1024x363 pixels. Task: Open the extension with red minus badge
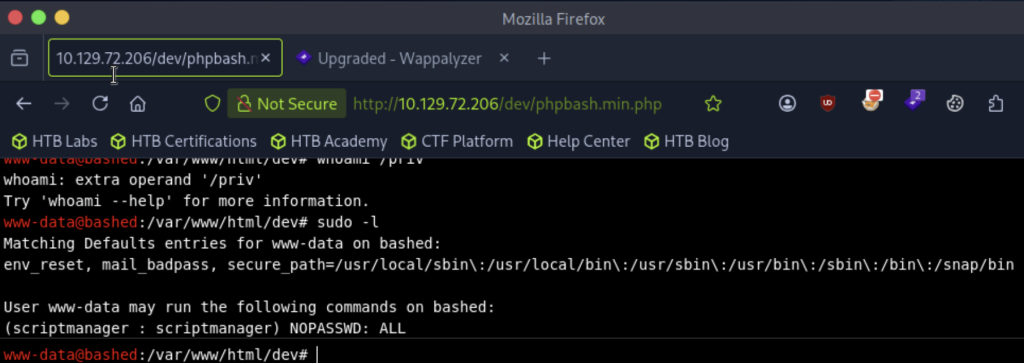871,101
